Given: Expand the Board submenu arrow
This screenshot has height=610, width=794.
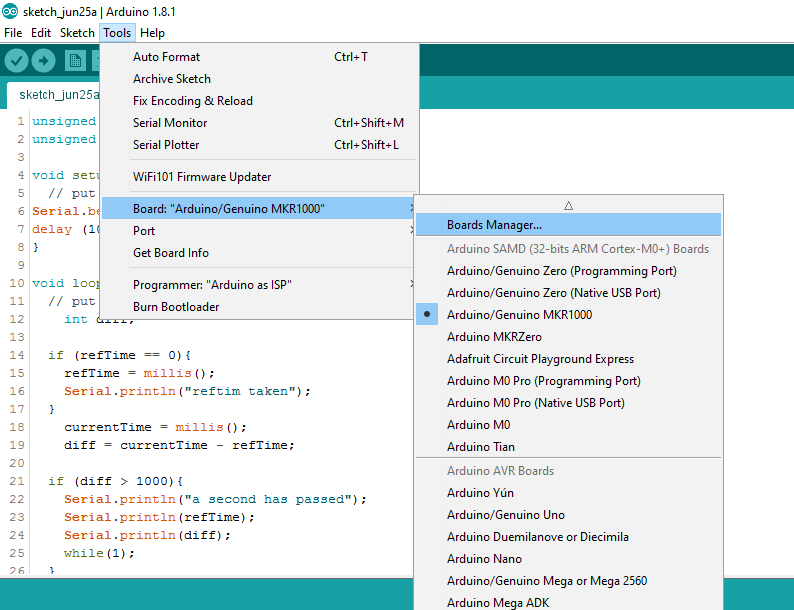Looking at the screenshot, I should pos(411,209).
